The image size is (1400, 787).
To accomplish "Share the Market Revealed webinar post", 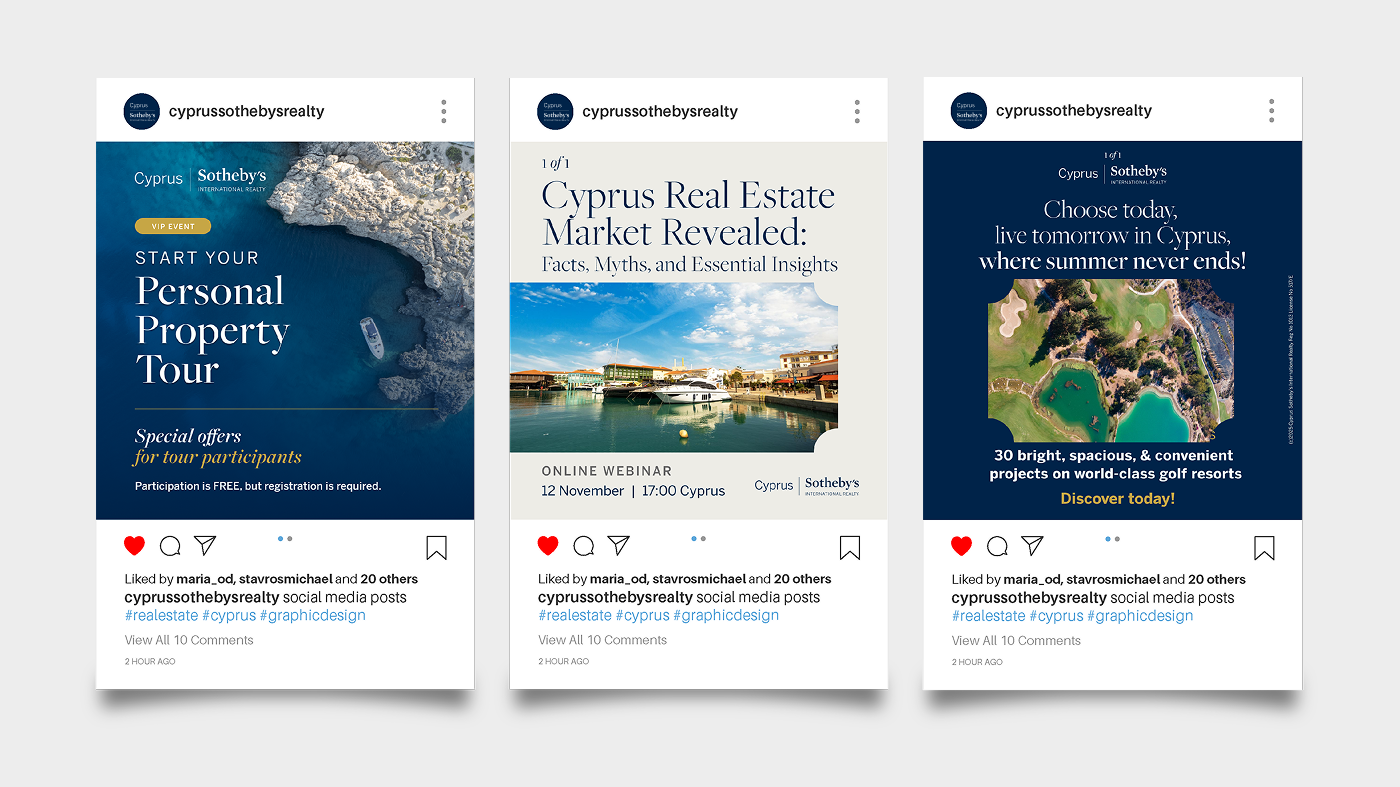I will (619, 545).
